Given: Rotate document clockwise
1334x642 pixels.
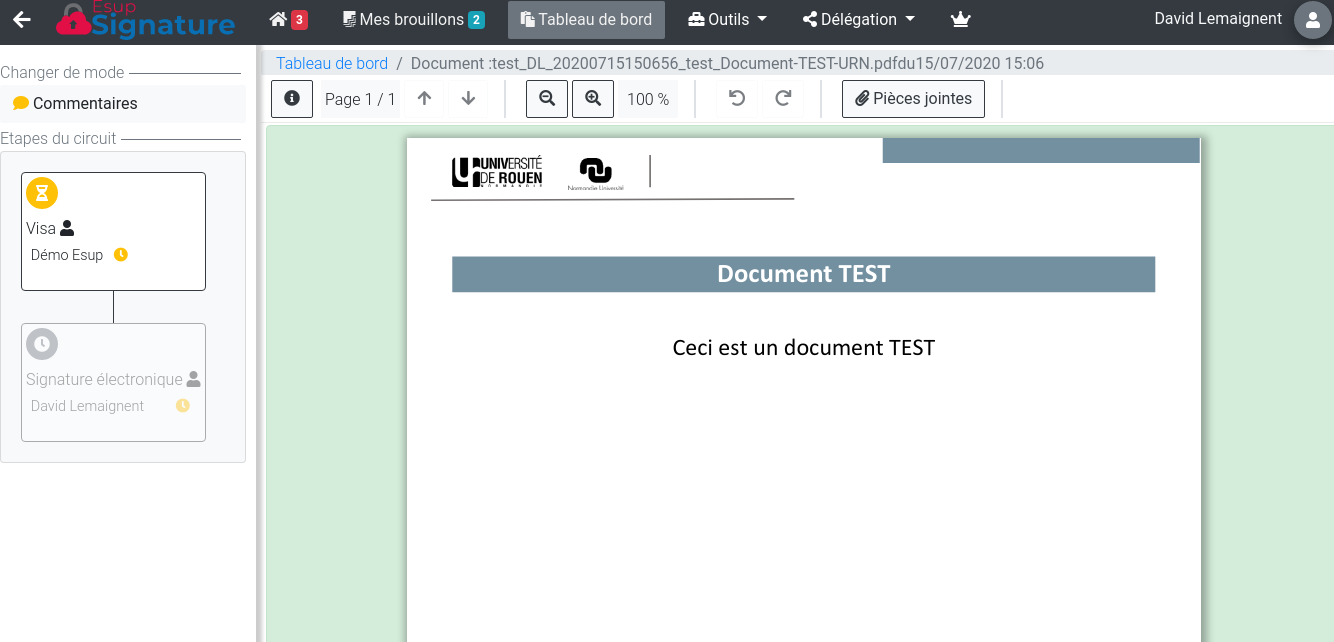Looking at the screenshot, I should [783, 99].
